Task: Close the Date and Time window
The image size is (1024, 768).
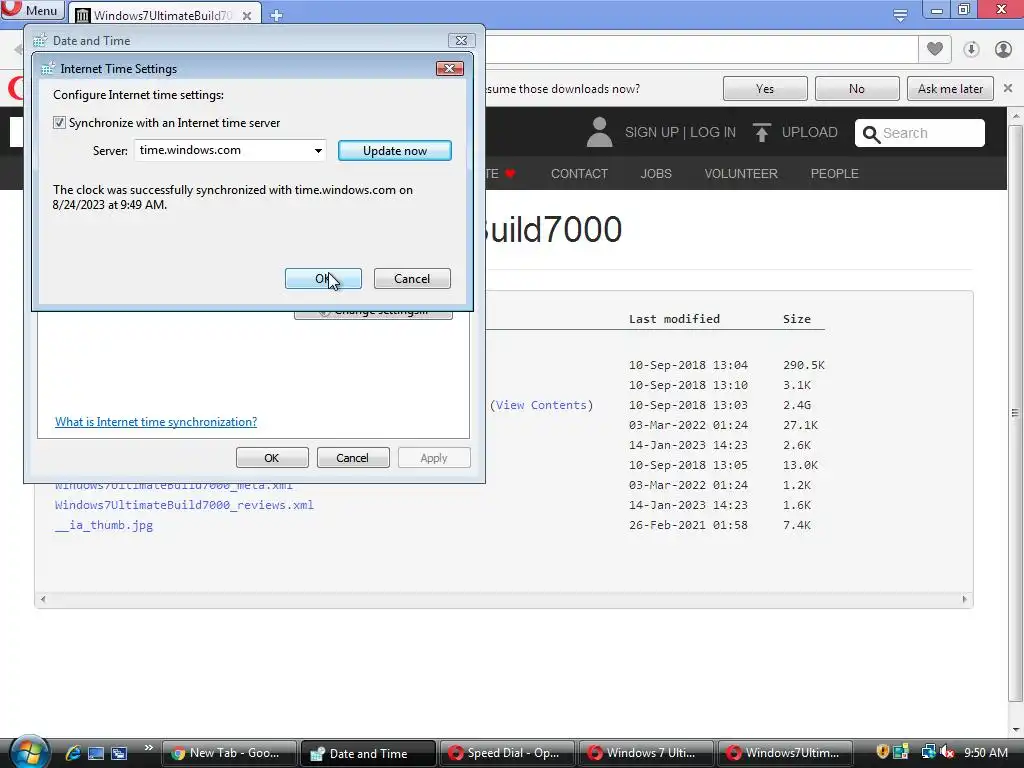Action: click(x=461, y=40)
